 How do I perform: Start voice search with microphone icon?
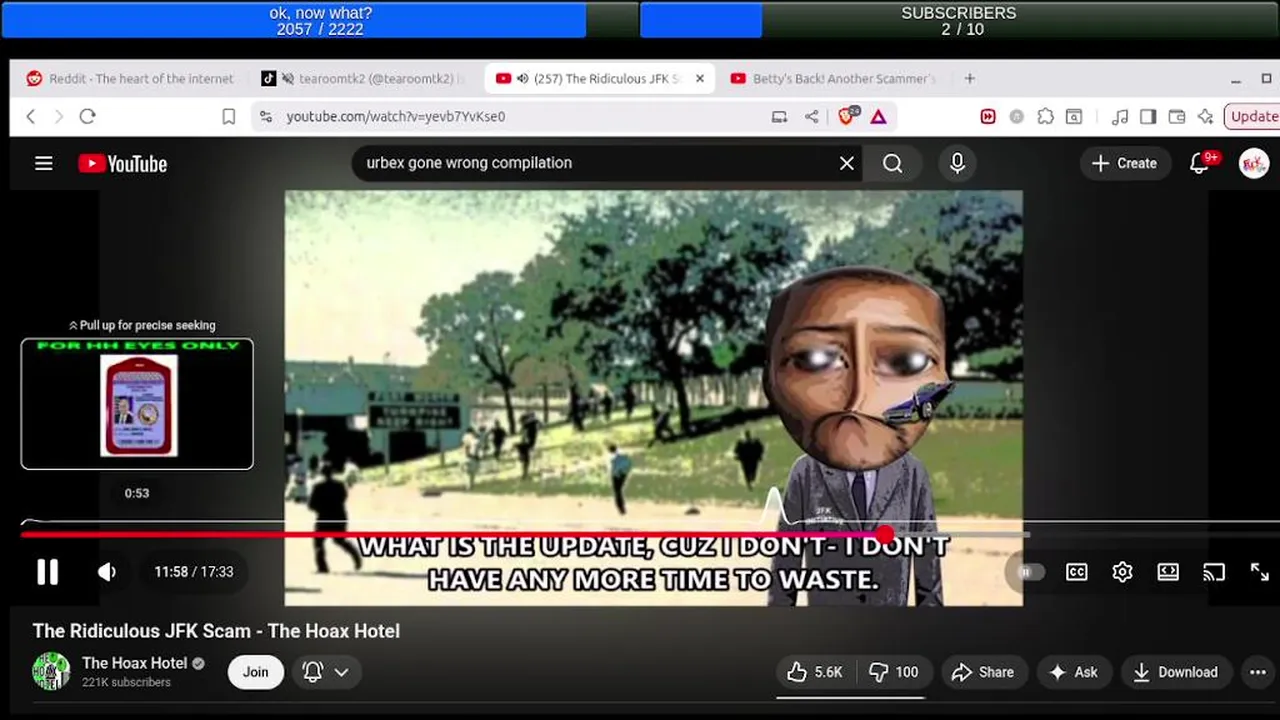point(957,163)
